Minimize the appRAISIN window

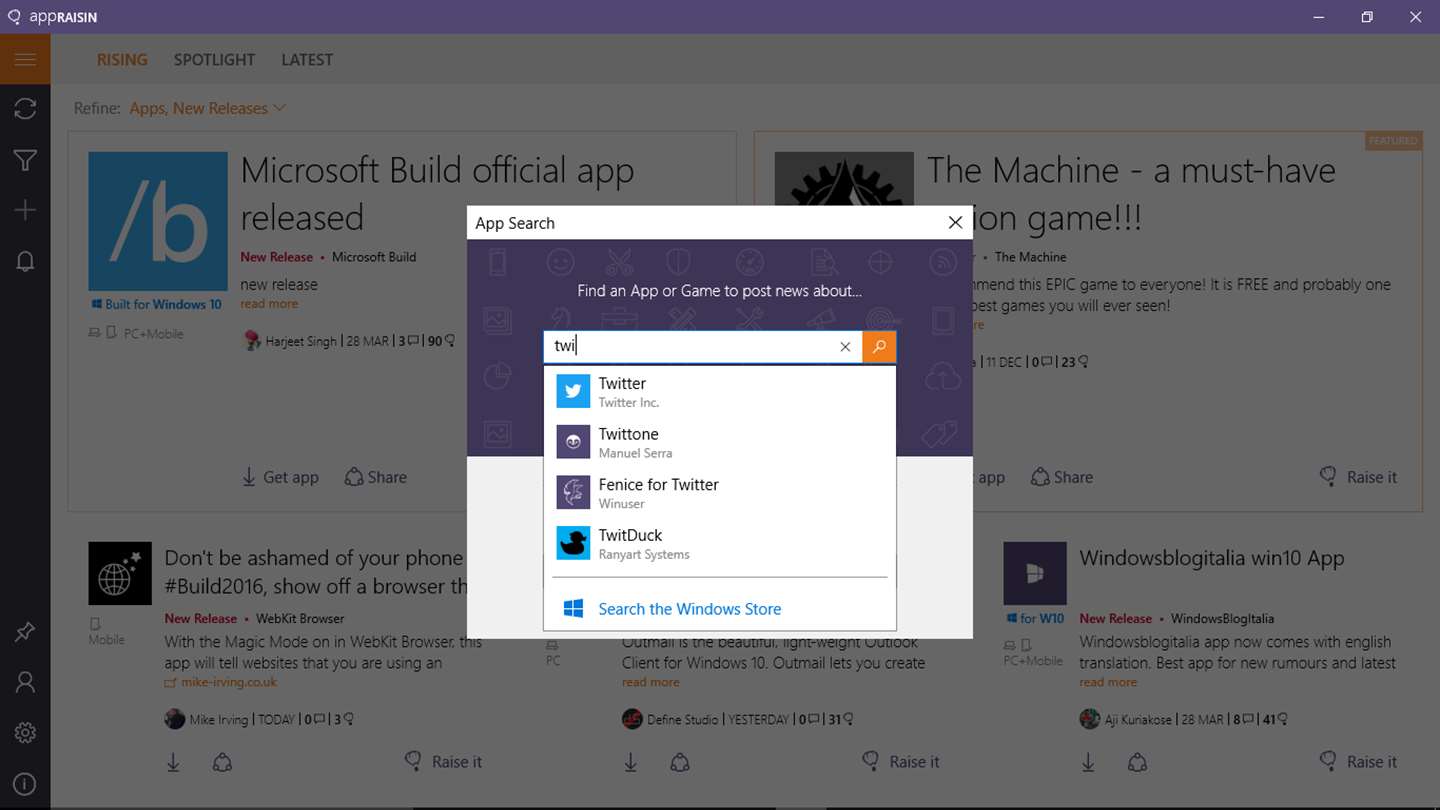tap(1319, 17)
